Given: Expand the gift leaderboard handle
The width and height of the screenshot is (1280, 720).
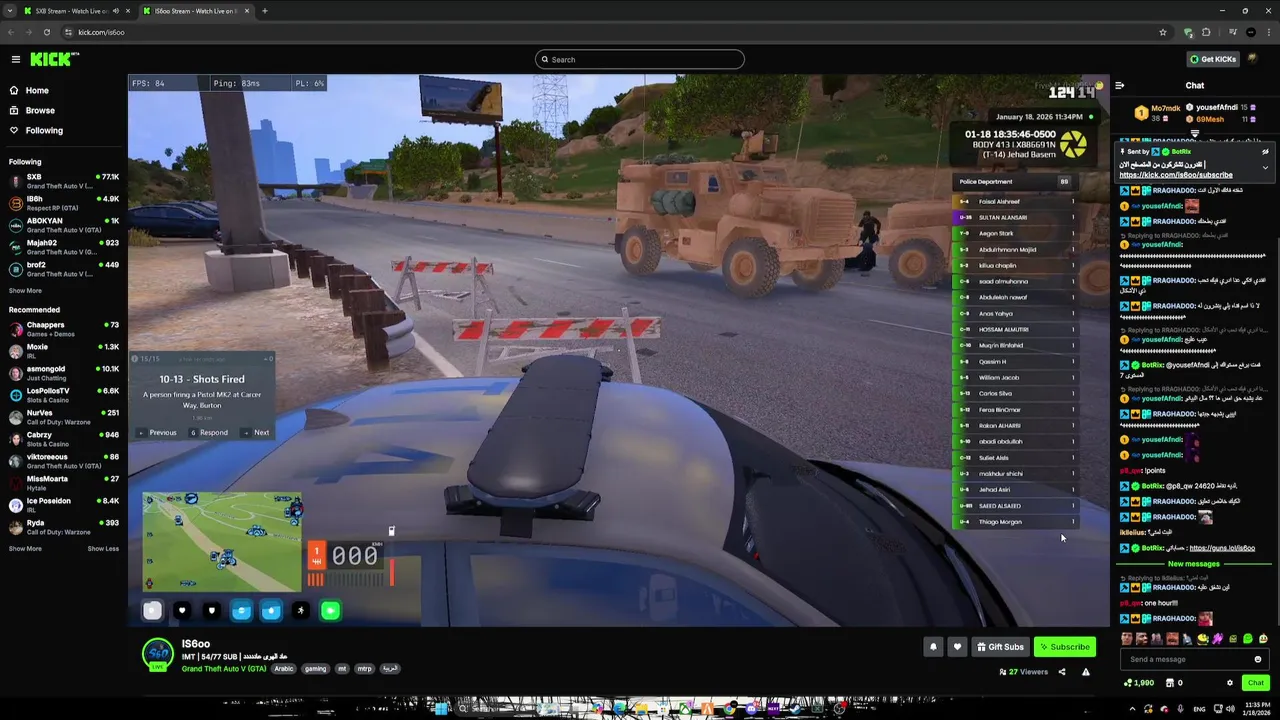Looking at the screenshot, I should pyautogui.click(x=1195, y=132).
